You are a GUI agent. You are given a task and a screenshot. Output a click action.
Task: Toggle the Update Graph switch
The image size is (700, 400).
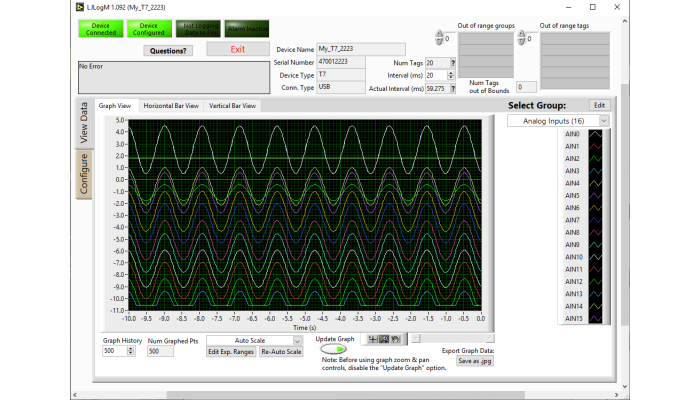click(x=333, y=349)
